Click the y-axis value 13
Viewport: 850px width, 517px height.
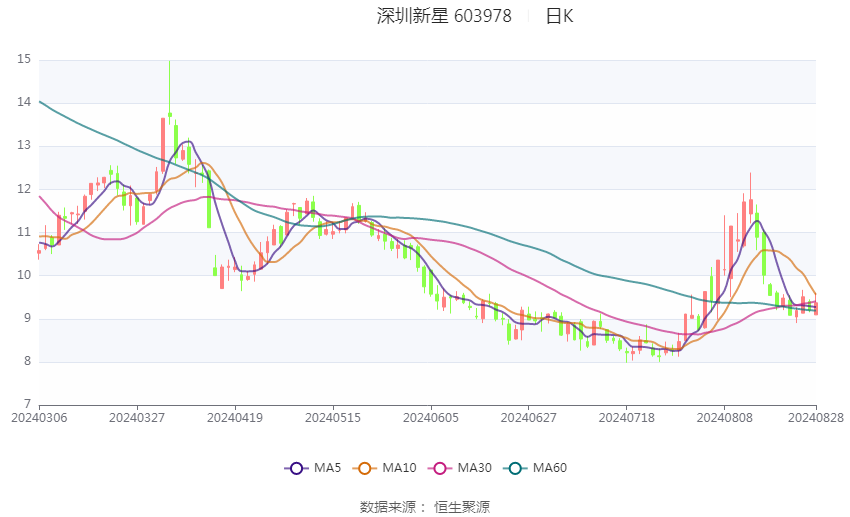click(x=24, y=145)
